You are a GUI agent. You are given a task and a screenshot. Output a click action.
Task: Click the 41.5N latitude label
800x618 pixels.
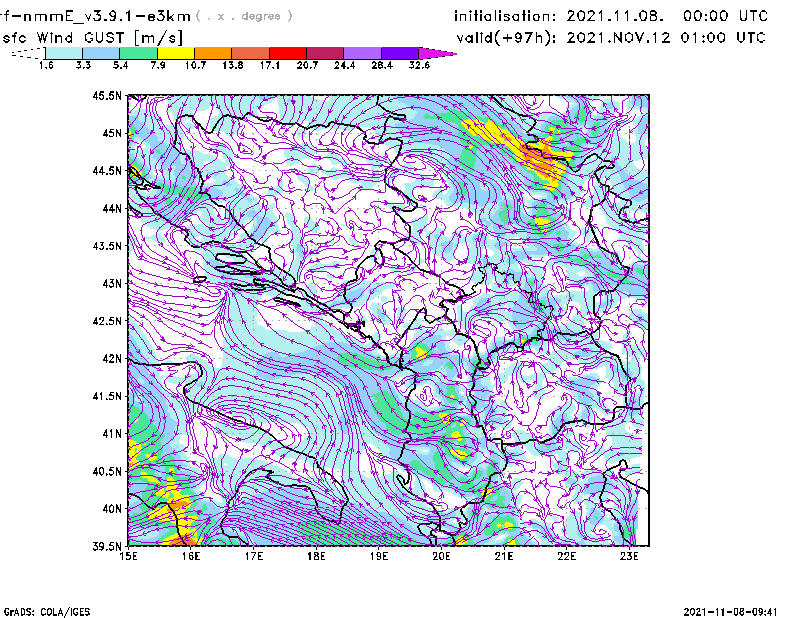tap(107, 396)
